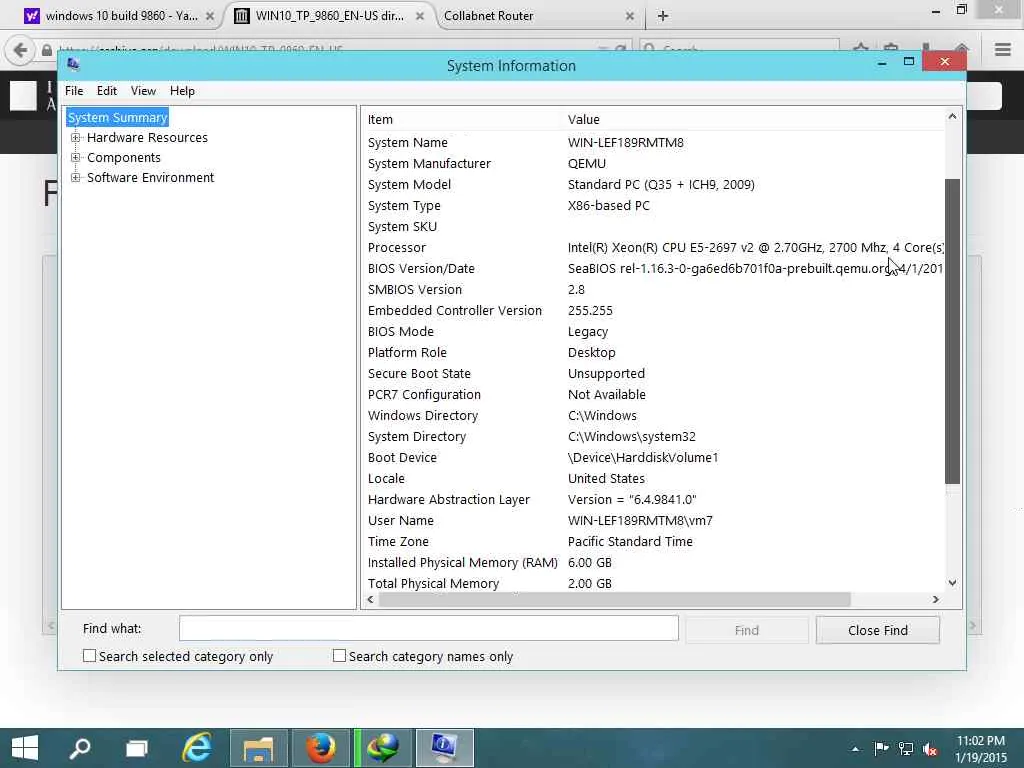Image resolution: width=1024 pixels, height=768 pixels.
Task: Open the Edit menu
Action: (x=106, y=91)
